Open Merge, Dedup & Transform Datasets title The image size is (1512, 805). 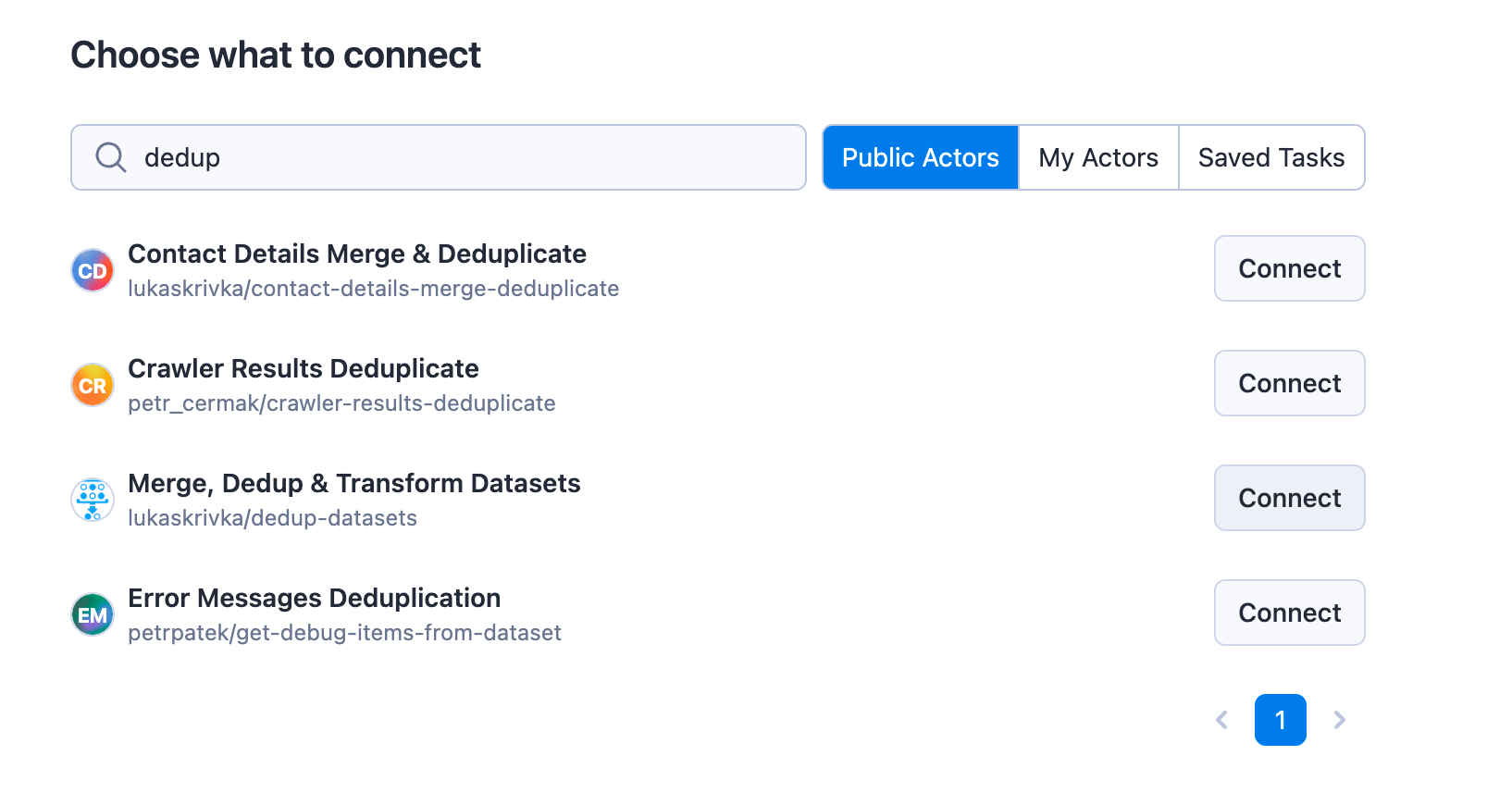(354, 483)
